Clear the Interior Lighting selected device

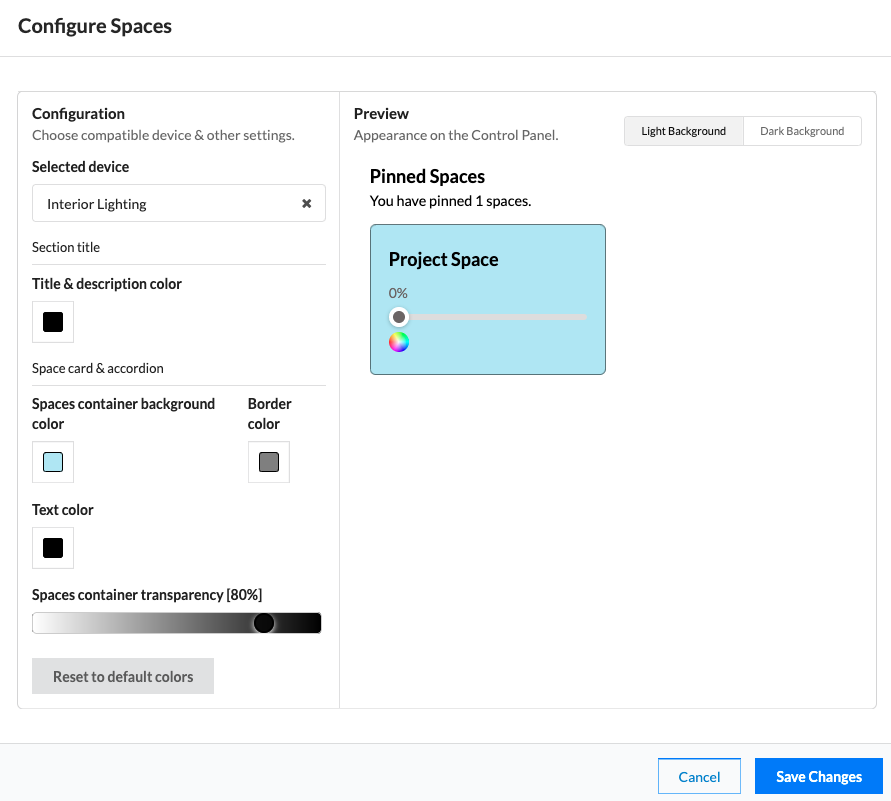coord(306,203)
